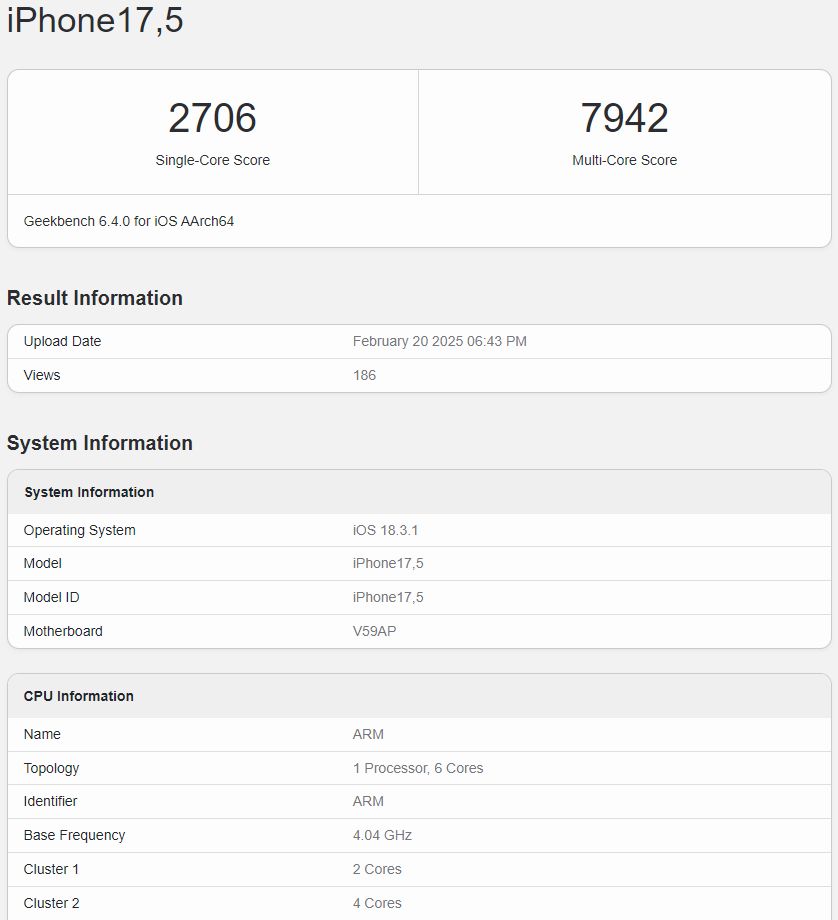Image resolution: width=838 pixels, height=920 pixels.
Task: Click the Model row label
Action: pos(42,563)
